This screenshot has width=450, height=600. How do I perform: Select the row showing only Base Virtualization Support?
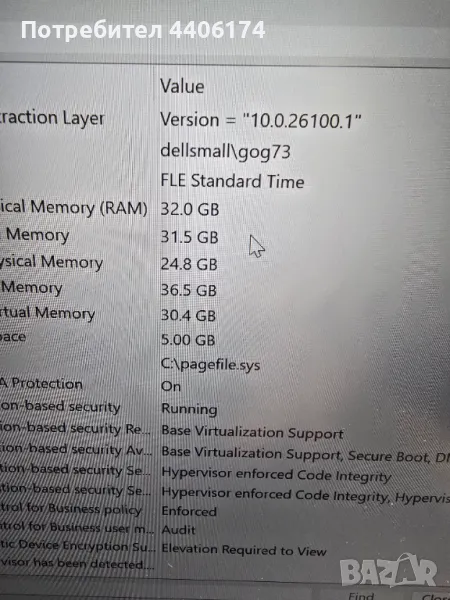(x=225, y=431)
